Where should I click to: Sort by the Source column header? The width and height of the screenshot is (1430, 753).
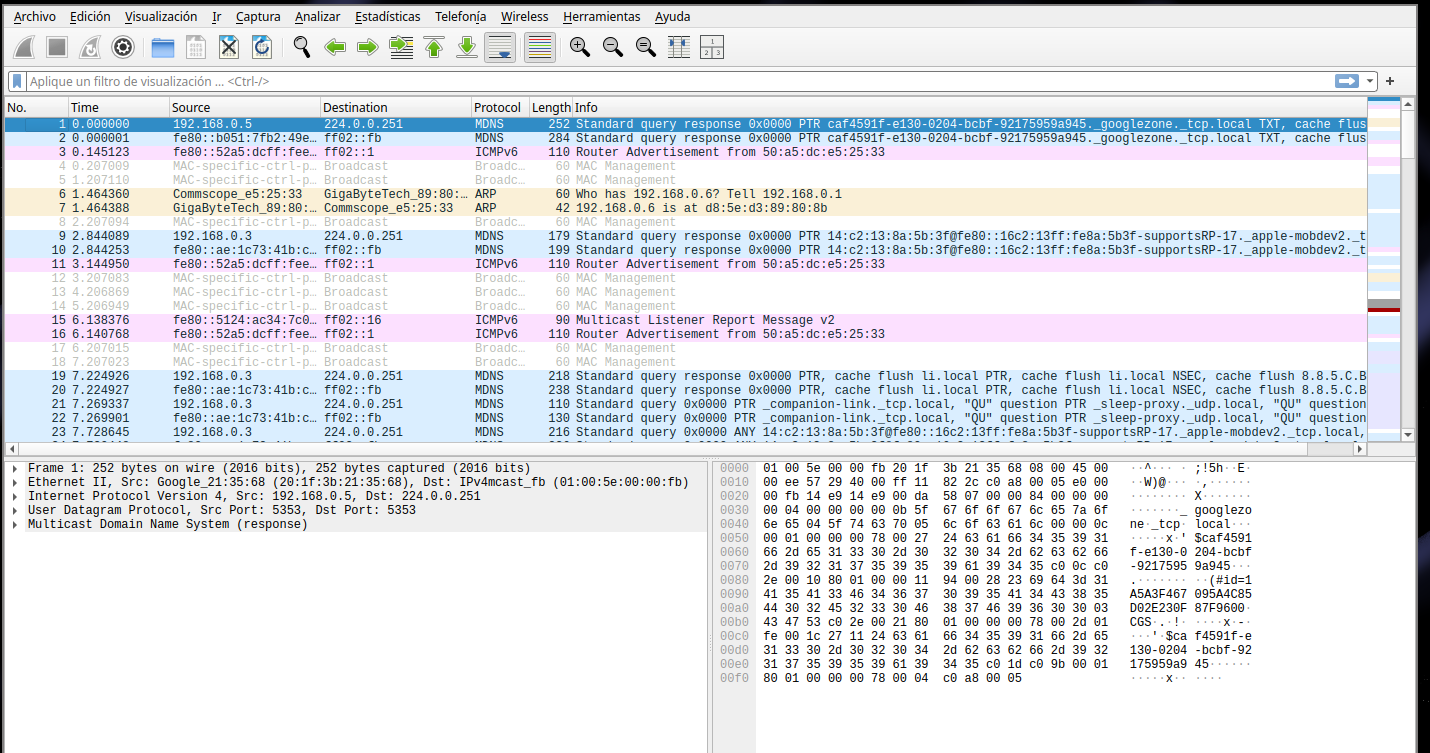245,107
